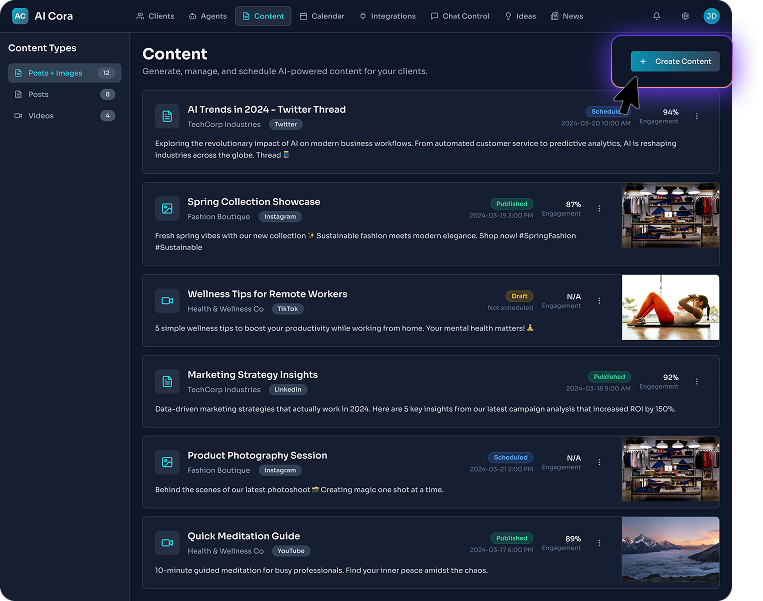763x601 pixels.
Task: Click document icon of AI Trends post
Action: (x=167, y=116)
